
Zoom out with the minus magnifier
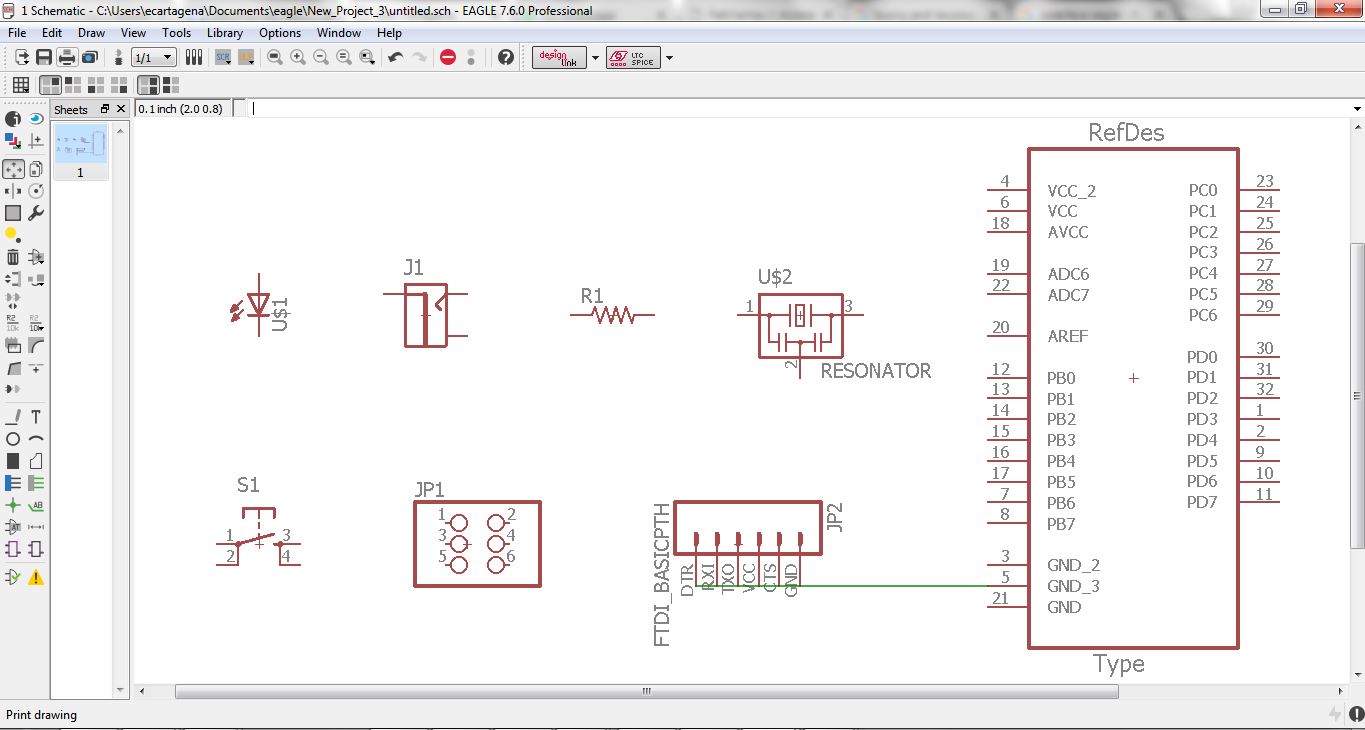(321, 57)
